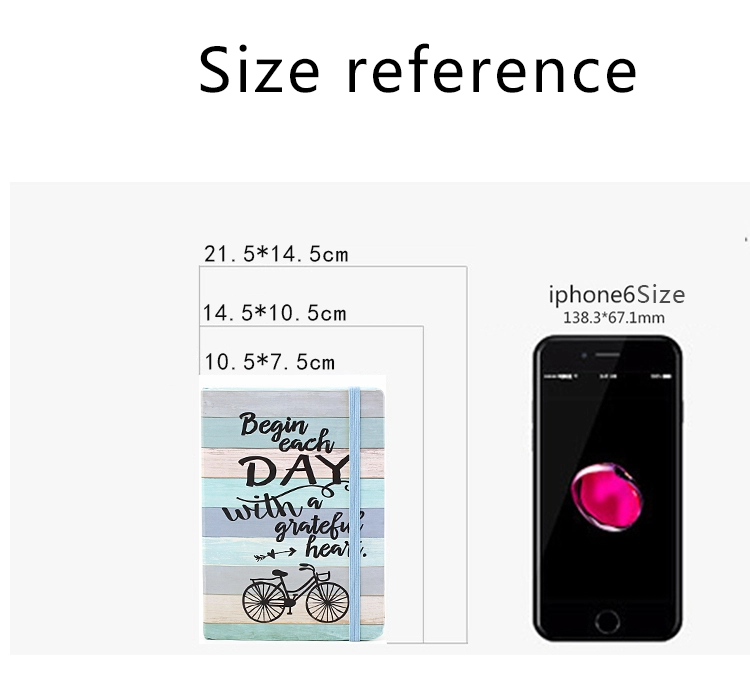Image resolution: width=750 pixels, height=693 pixels.
Task: Click the blue elastic band on notebook
Action: pos(354,514)
